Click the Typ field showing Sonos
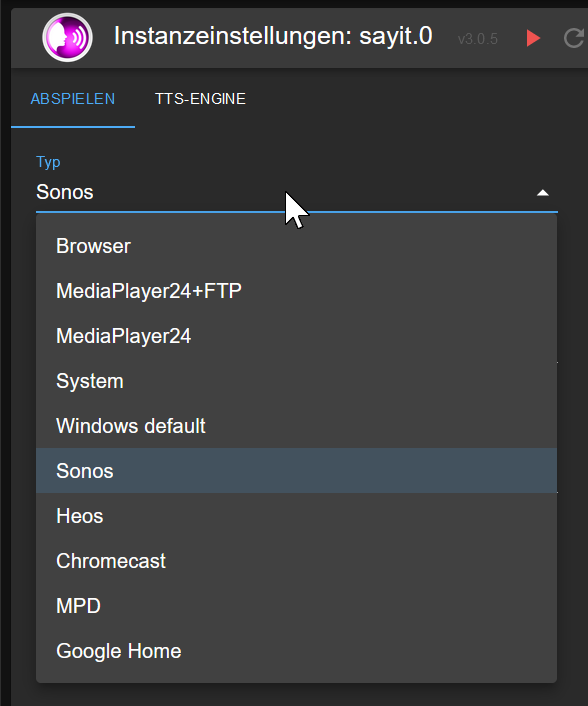588x706 pixels. [297, 192]
